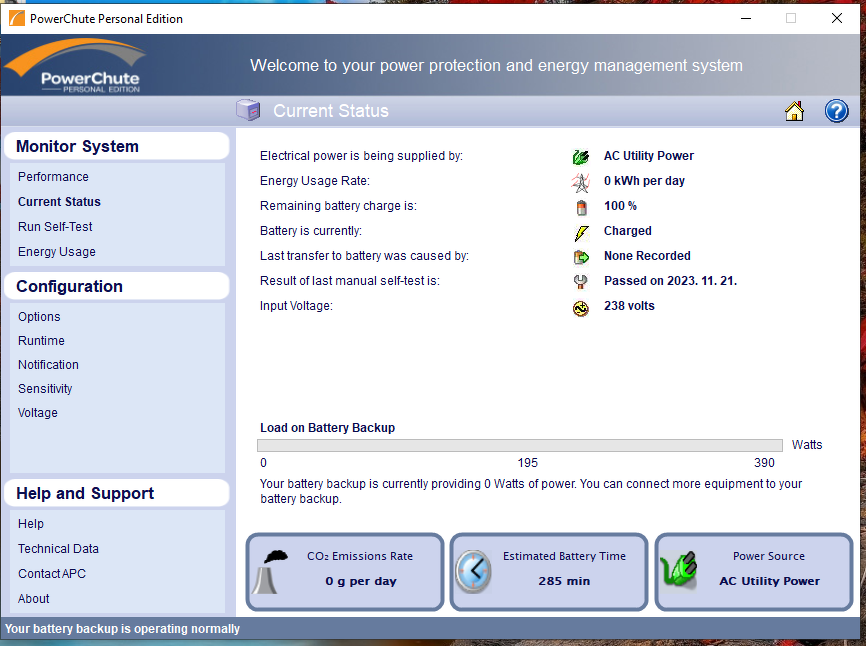Click the Power Source tile
This screenshot has width=866, height=646.
click(x=754, y=572)
